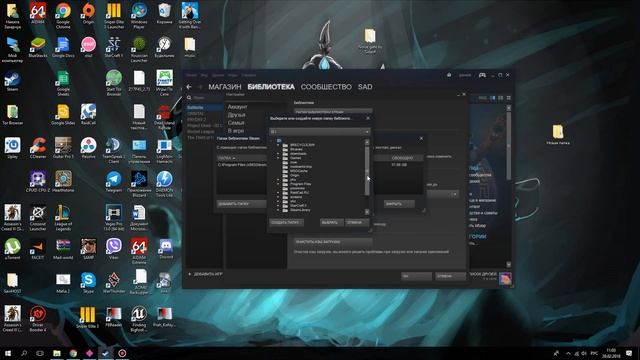Select В игре in the settings sidebar
Image resolution: width=640 pixels, height=360 pixels.
[236, 131]
